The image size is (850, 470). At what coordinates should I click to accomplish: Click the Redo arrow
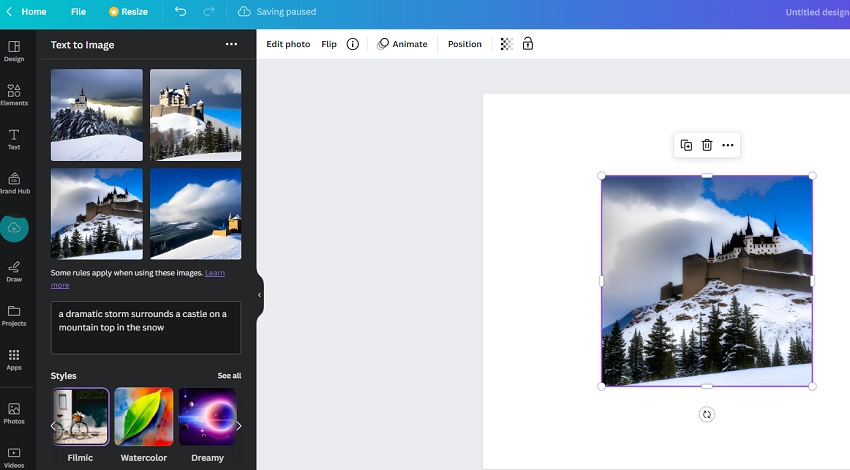click(209, 11)
